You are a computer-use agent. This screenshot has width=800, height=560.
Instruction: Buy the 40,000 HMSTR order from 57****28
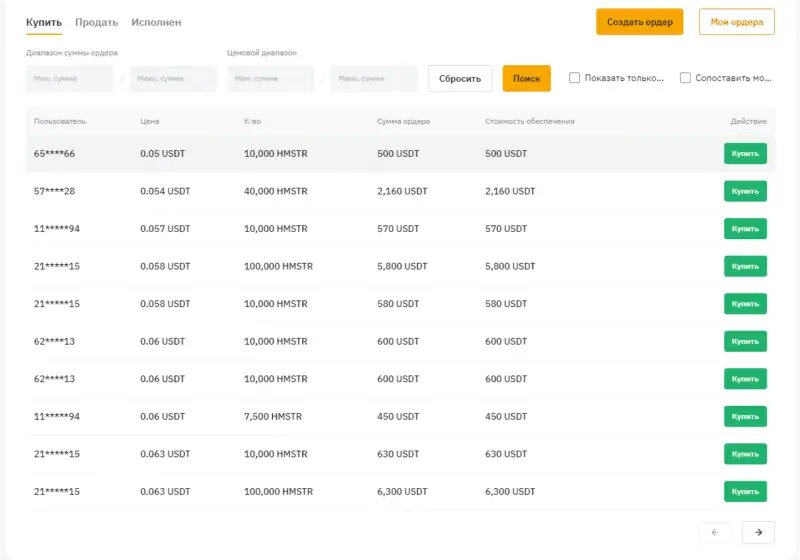tap(745, 191)
